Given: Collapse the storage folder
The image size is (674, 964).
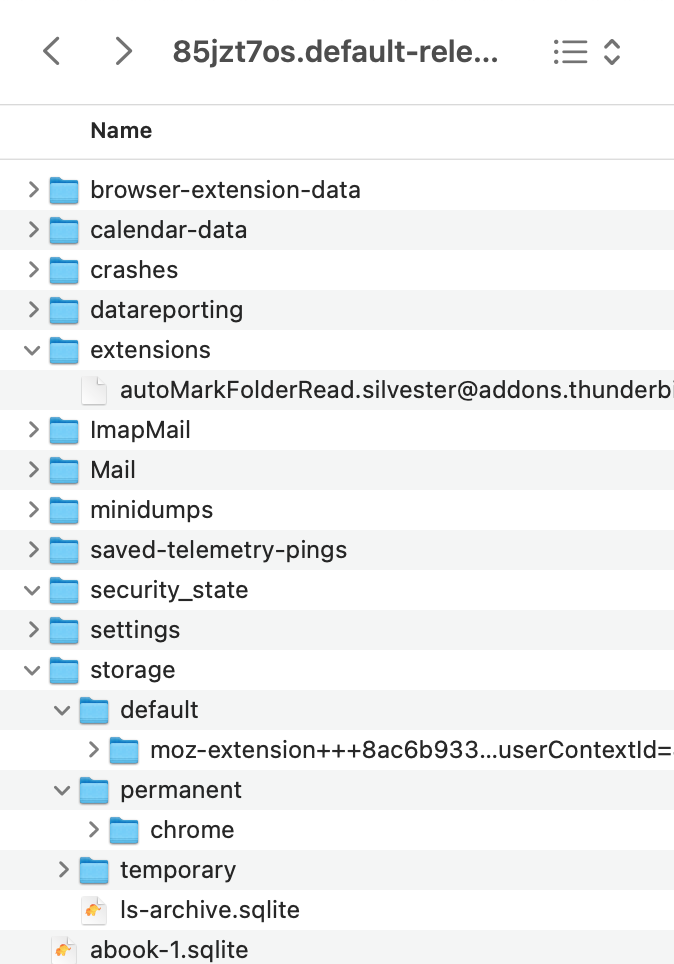Looking at the screenshot, I should coord(32,670).
